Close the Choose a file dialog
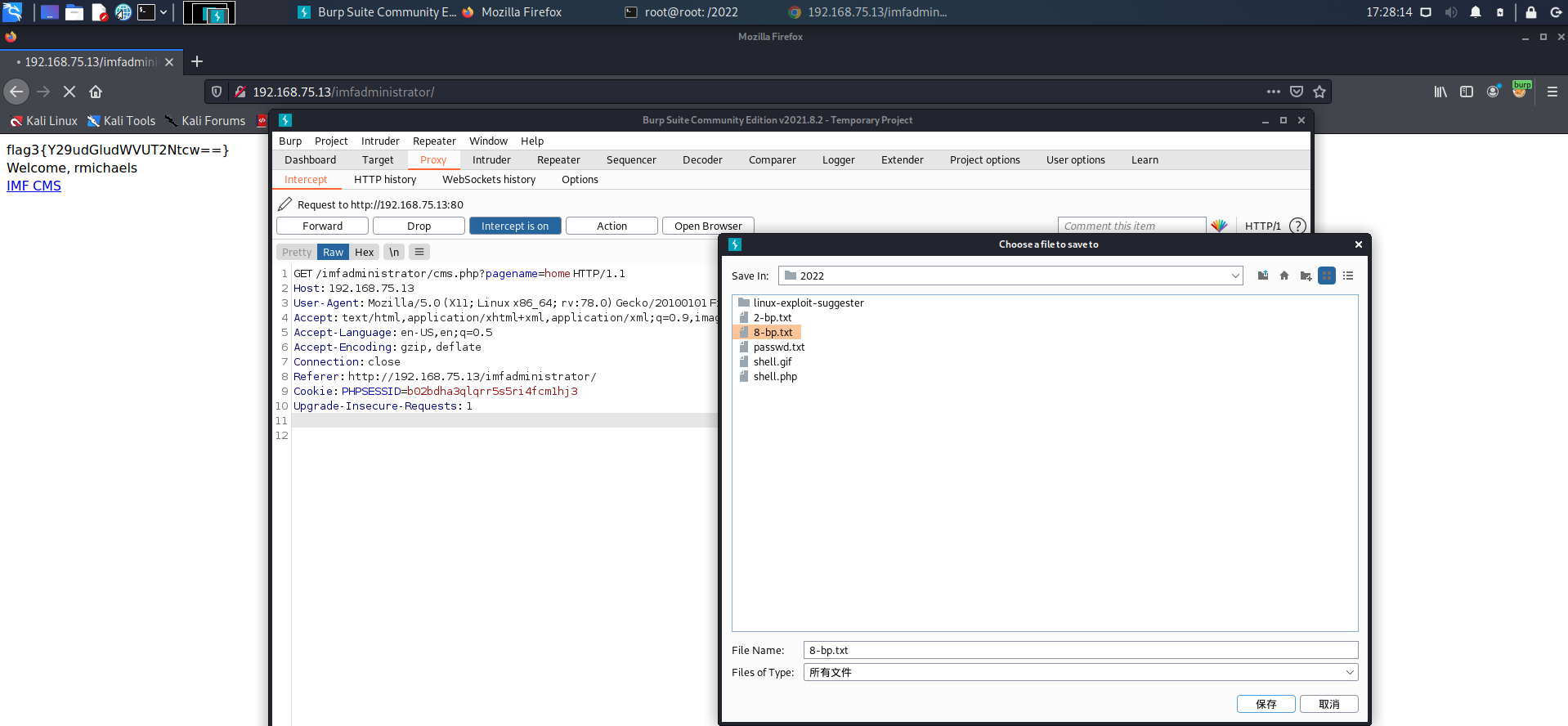This screenshot has height=726, width=1568. pyautogui.click(x=1359, y=244)
